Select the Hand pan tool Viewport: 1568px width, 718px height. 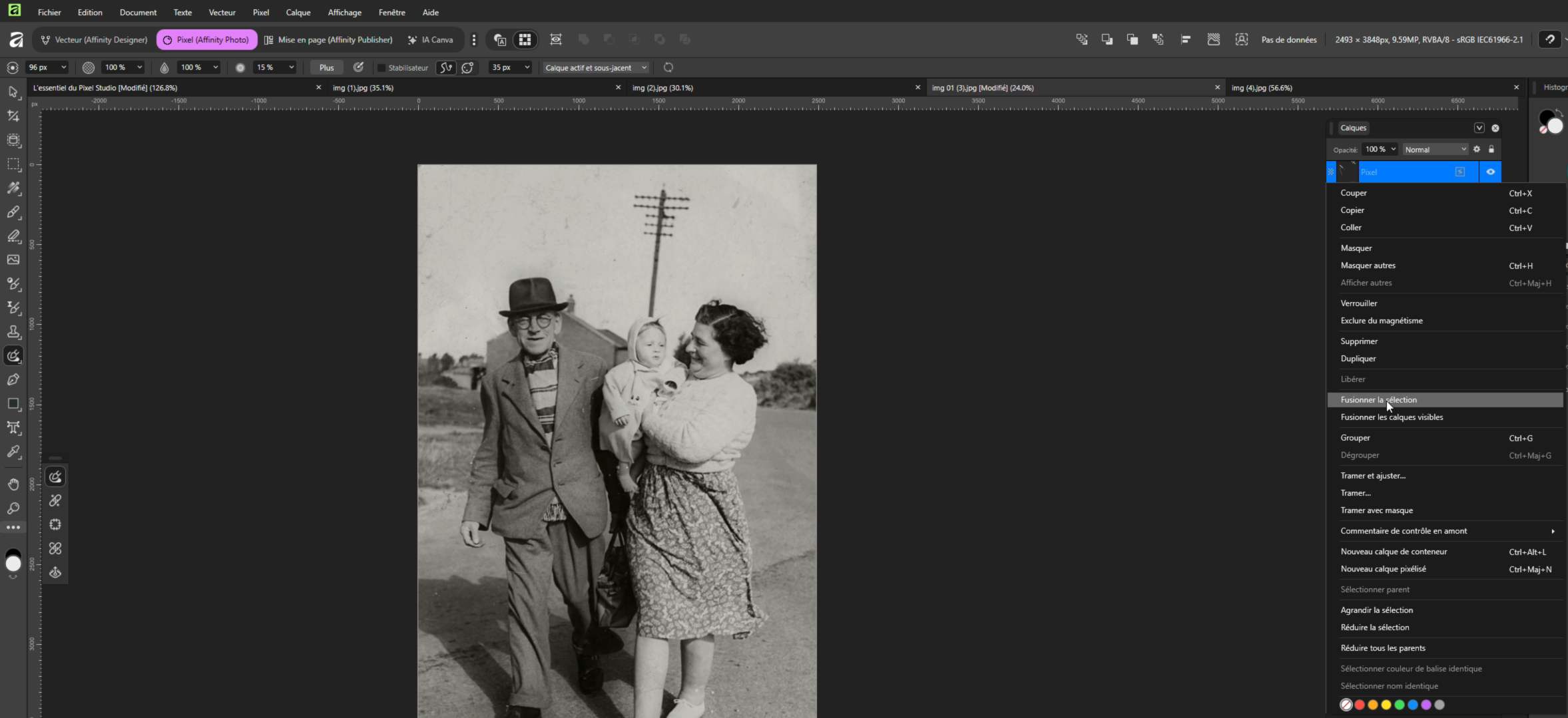(x=13, y=484)
